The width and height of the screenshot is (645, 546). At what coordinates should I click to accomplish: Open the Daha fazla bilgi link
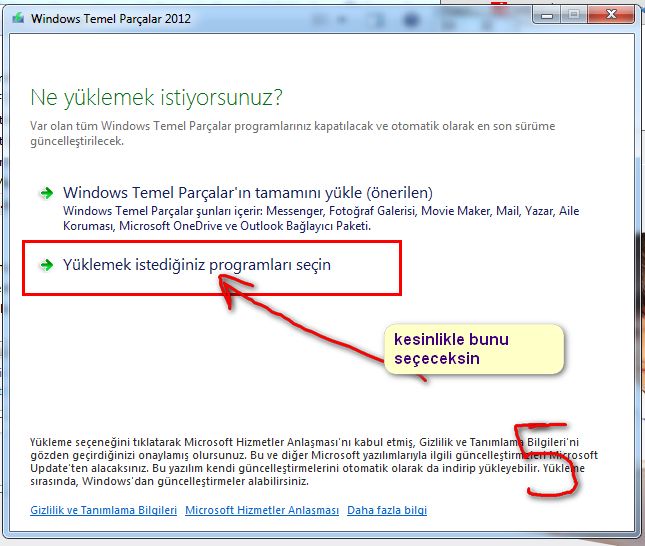[x=387, y=510]
